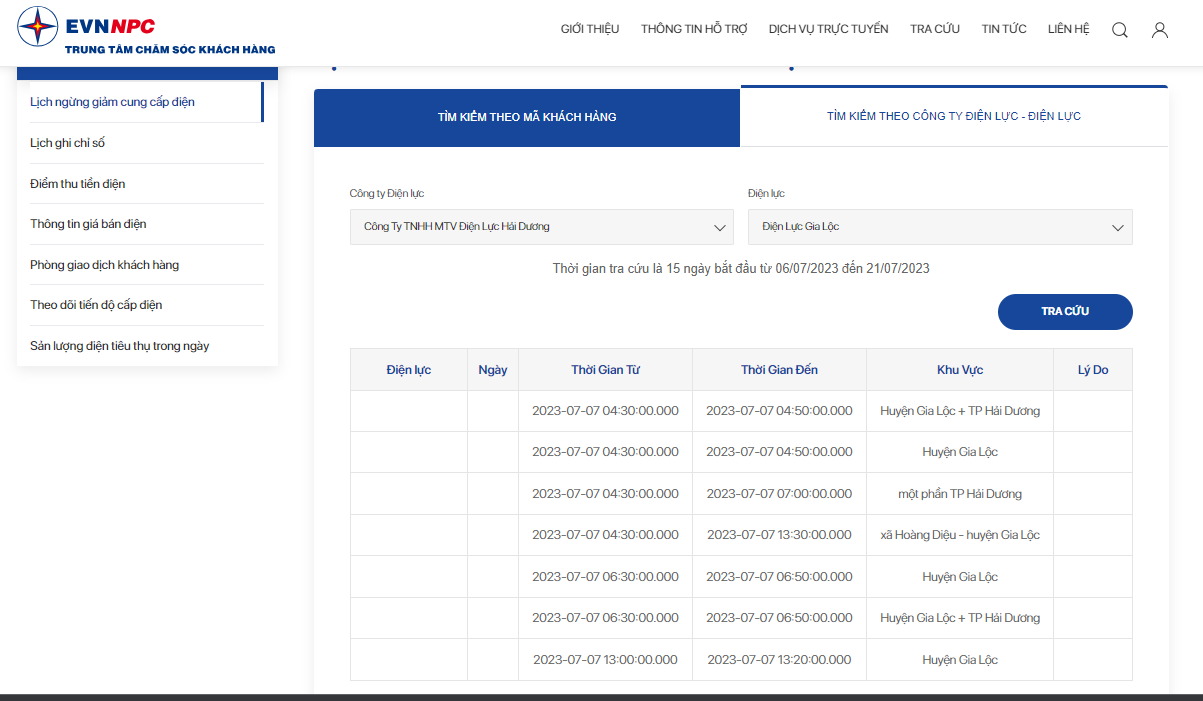This screenshot has width=1203, height=701.
Task: Open the search magnifier icon
Action: click(1120, 30)
